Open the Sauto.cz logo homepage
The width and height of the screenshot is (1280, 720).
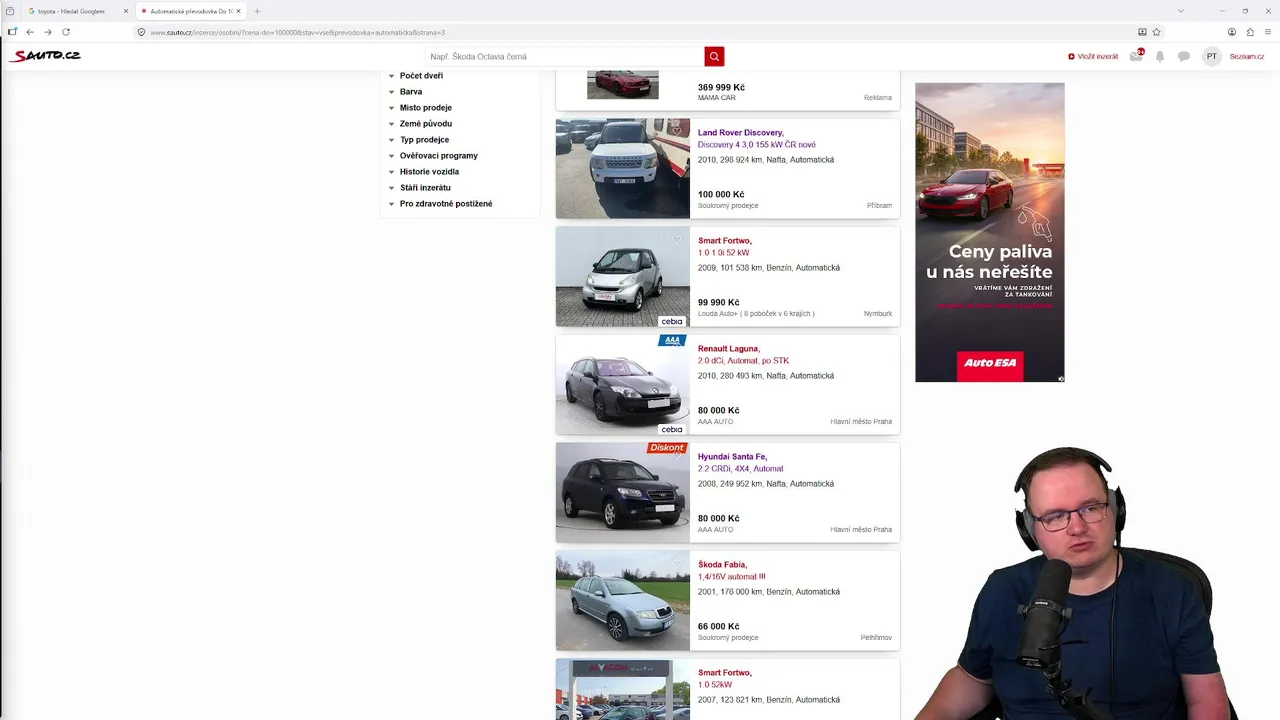point(45,56)
